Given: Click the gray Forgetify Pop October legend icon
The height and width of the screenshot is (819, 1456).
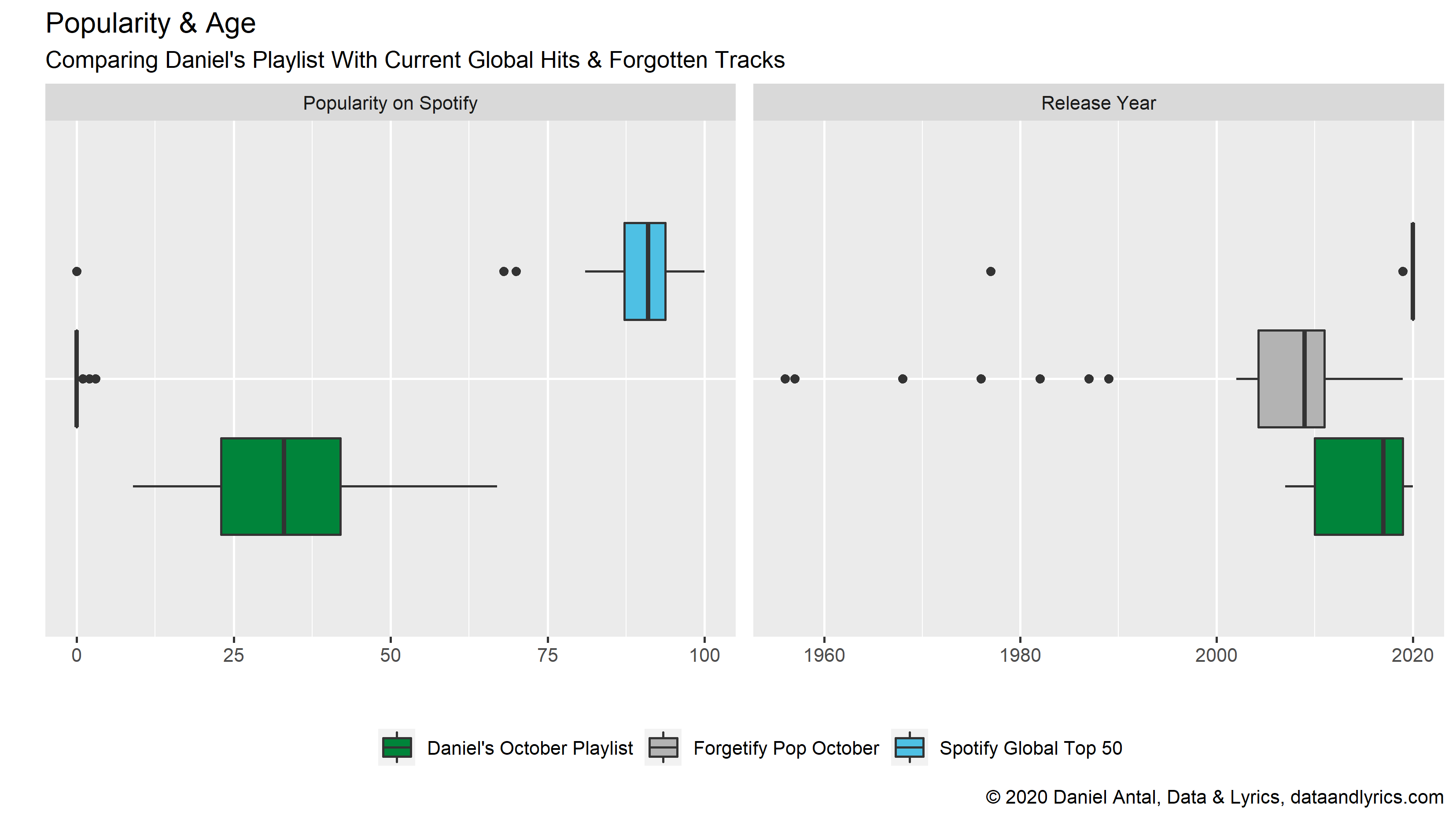Looking at the screenshot, I should pos(663,747).
